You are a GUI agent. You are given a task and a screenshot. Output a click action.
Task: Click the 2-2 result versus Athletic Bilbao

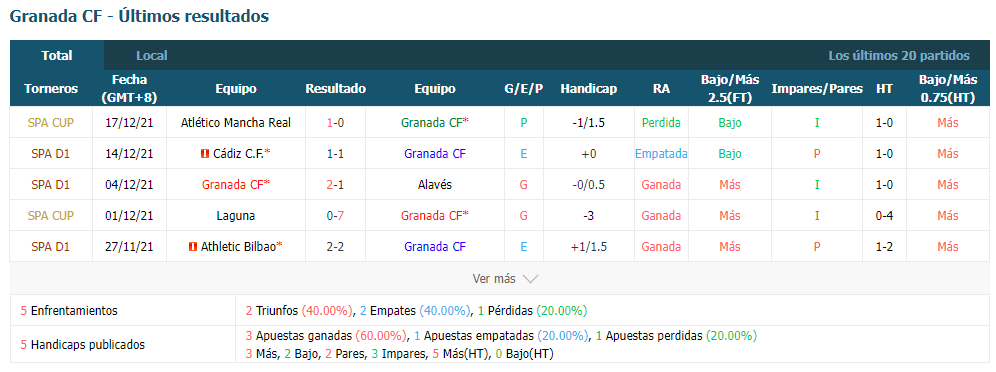(x=335, y=247)
